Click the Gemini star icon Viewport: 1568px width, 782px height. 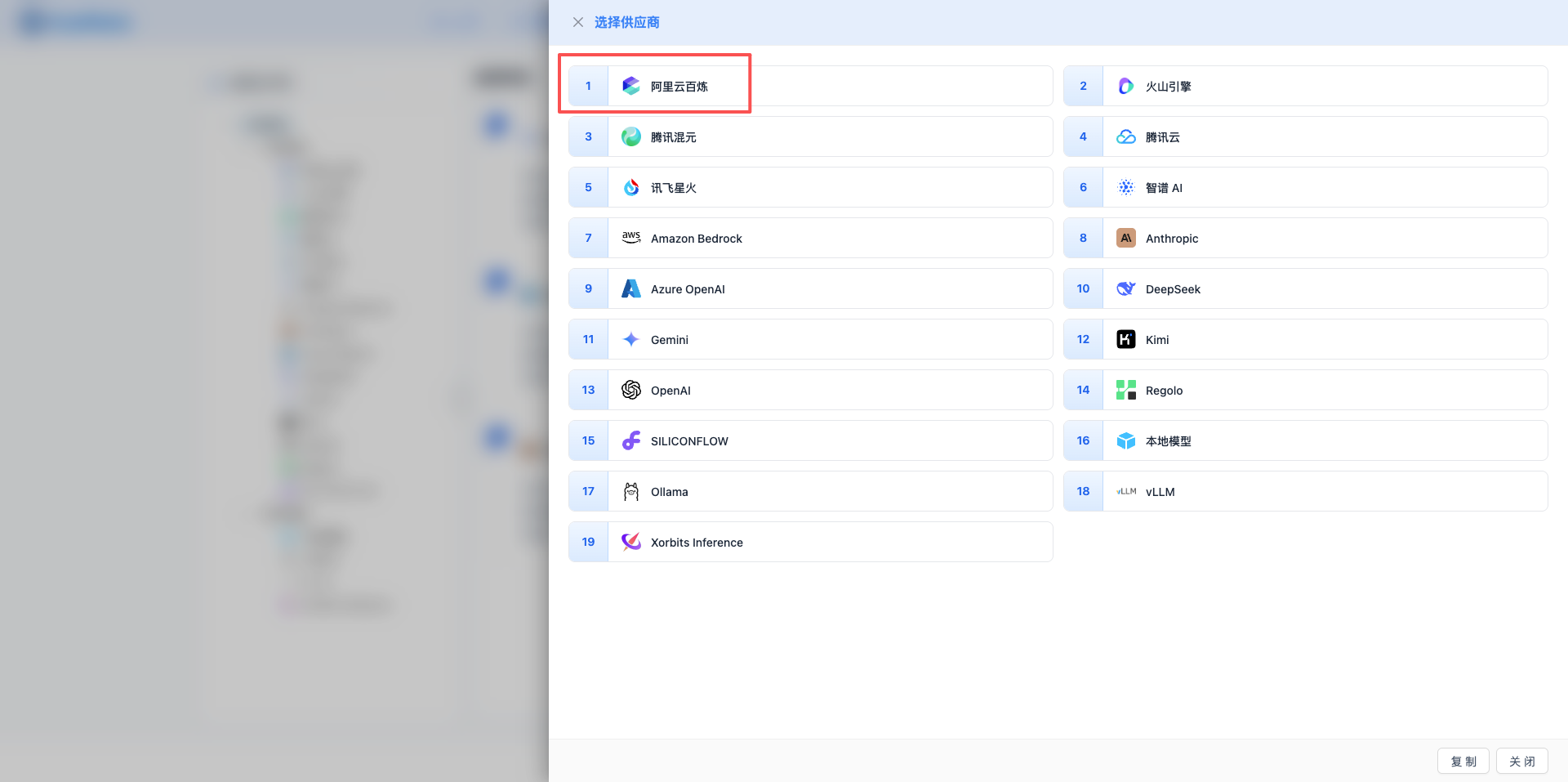pyautogui.click(x=630, y=339)
